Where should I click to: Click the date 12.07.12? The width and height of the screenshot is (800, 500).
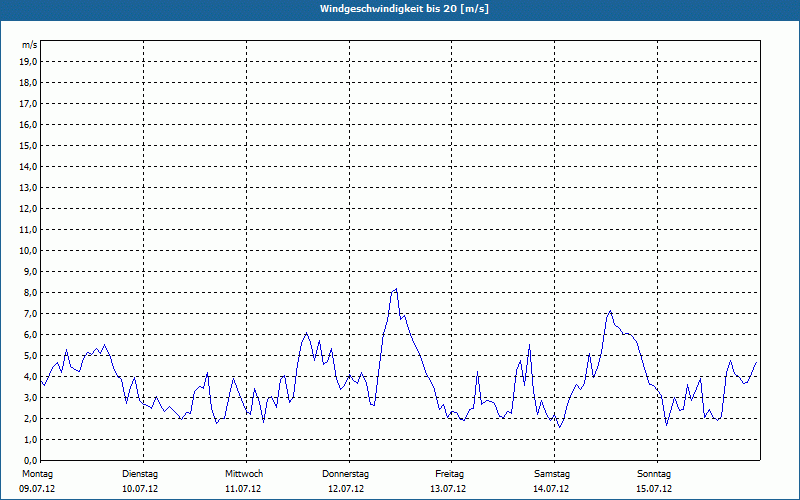(x=346, y=489)
